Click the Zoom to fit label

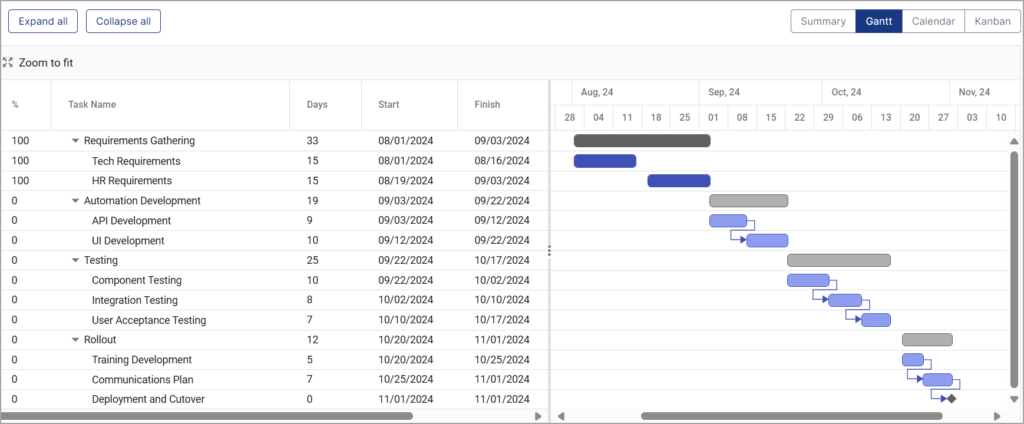(46, 63)
